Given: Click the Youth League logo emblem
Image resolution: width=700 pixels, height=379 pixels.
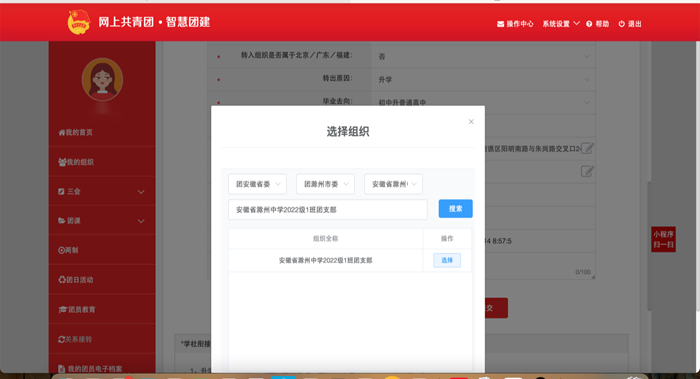Looking at the screenshot, I should click(79, 22).
